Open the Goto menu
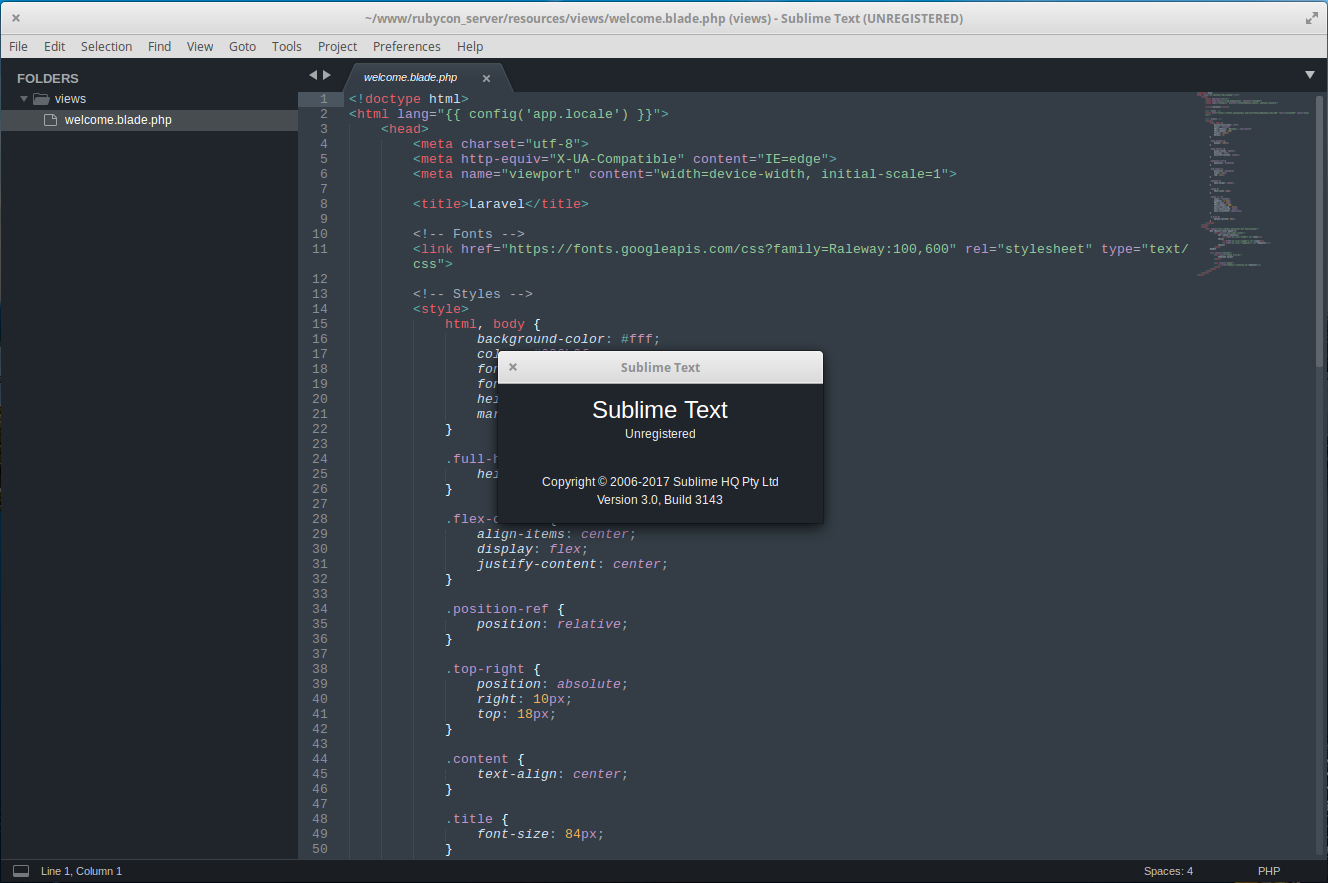This screenshot has width=1328, height=883. (x=242, y=46)
